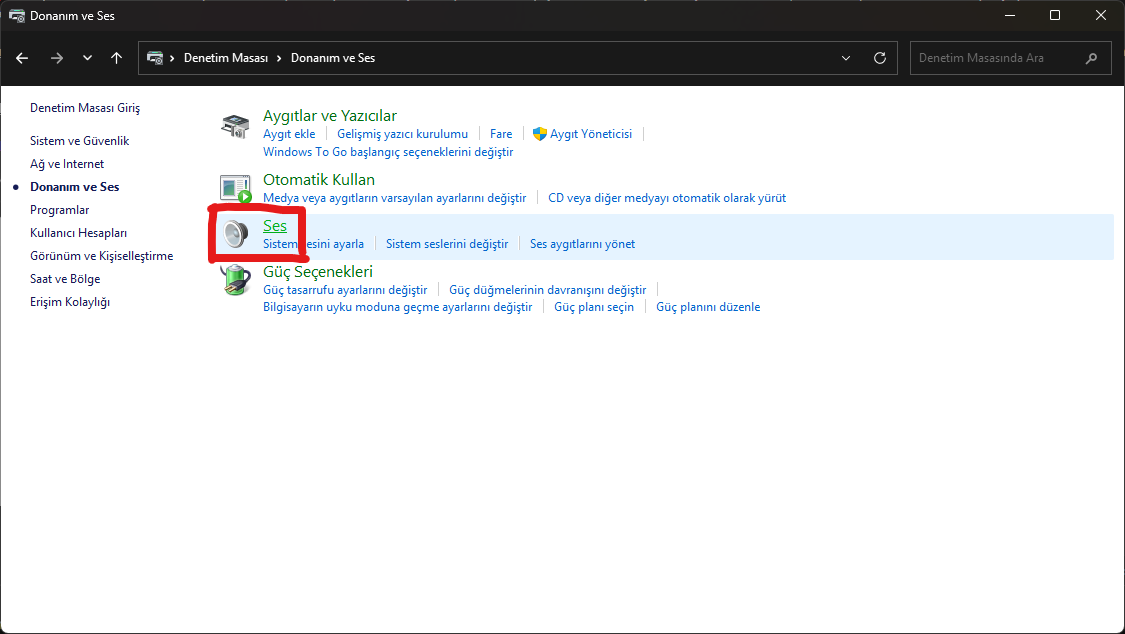Screen dimensions: 1125x634
Task: Click the Control Panel icon in address bar
Action: click(x=155, y=58)
